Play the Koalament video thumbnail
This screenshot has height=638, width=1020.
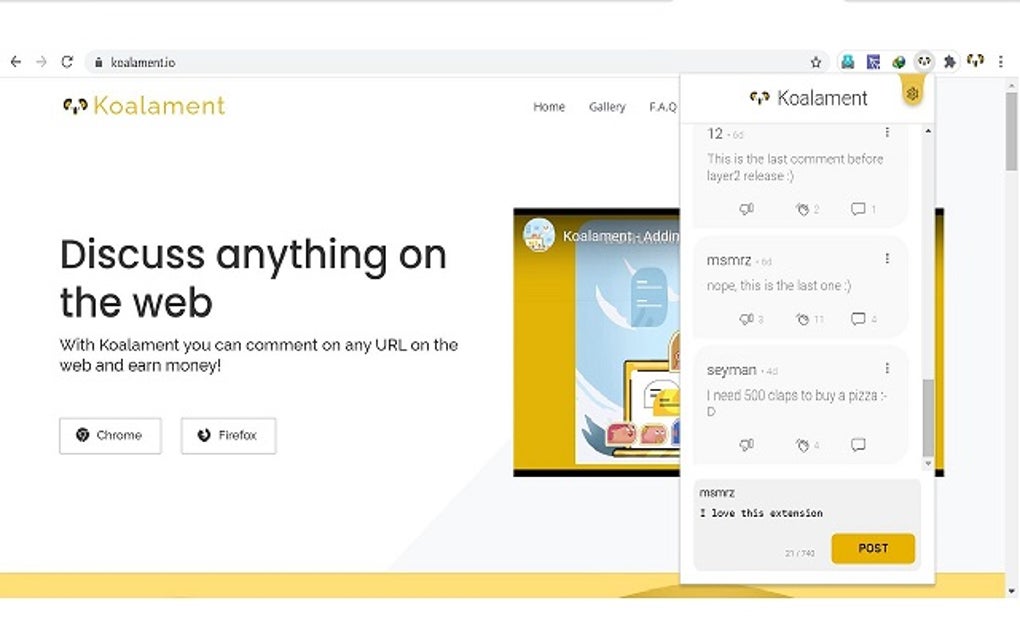point(597,342)
